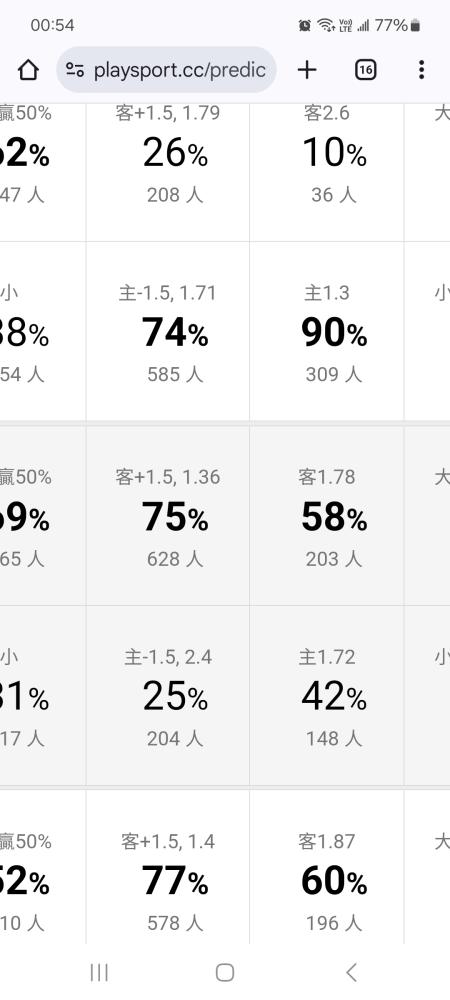450x1000 pixels.
Task: Tap the Android home navigation button
Action: pyautogui.click(x=225, y=973)
